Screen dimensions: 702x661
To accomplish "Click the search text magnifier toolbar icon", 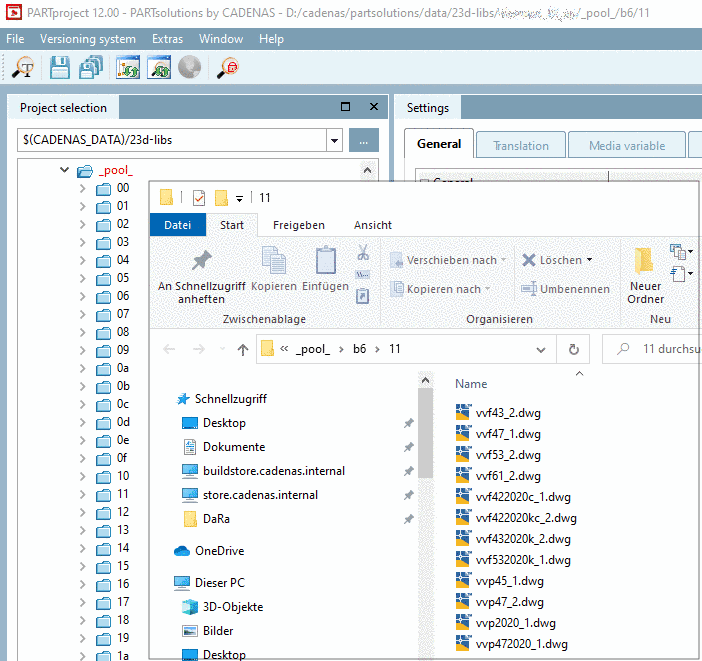I will (x=23, y=68).
